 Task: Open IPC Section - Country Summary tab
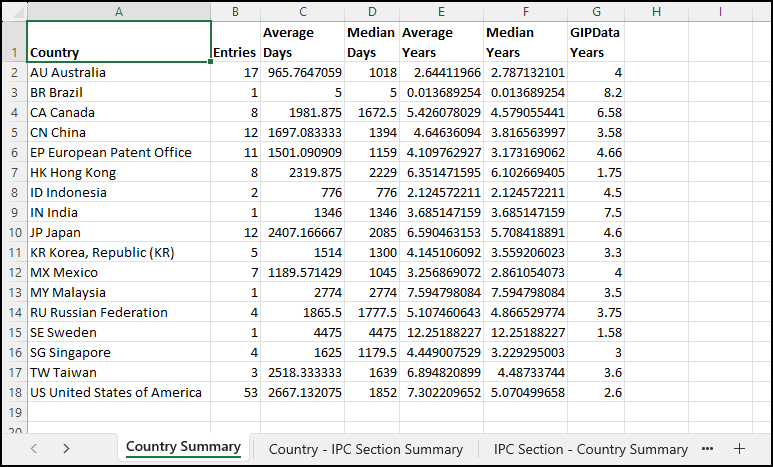tap(590, 449)
